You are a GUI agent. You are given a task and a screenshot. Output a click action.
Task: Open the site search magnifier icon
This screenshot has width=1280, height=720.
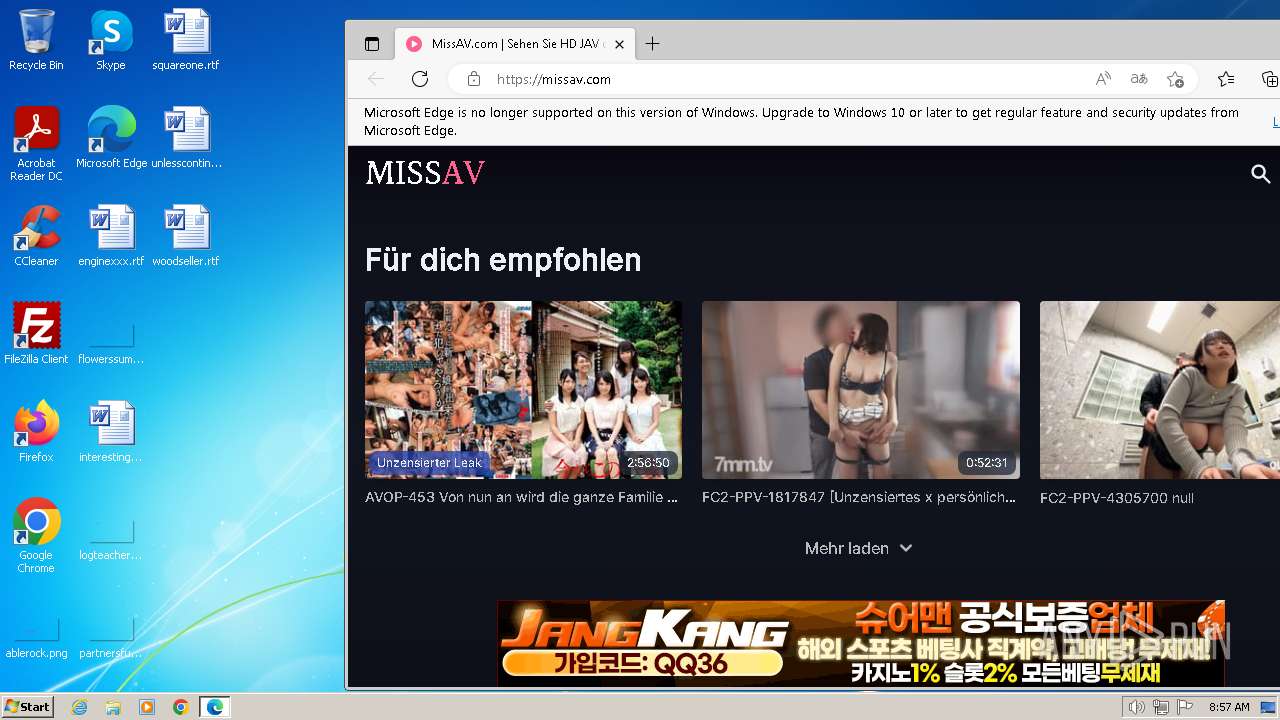pos(1261,174)
